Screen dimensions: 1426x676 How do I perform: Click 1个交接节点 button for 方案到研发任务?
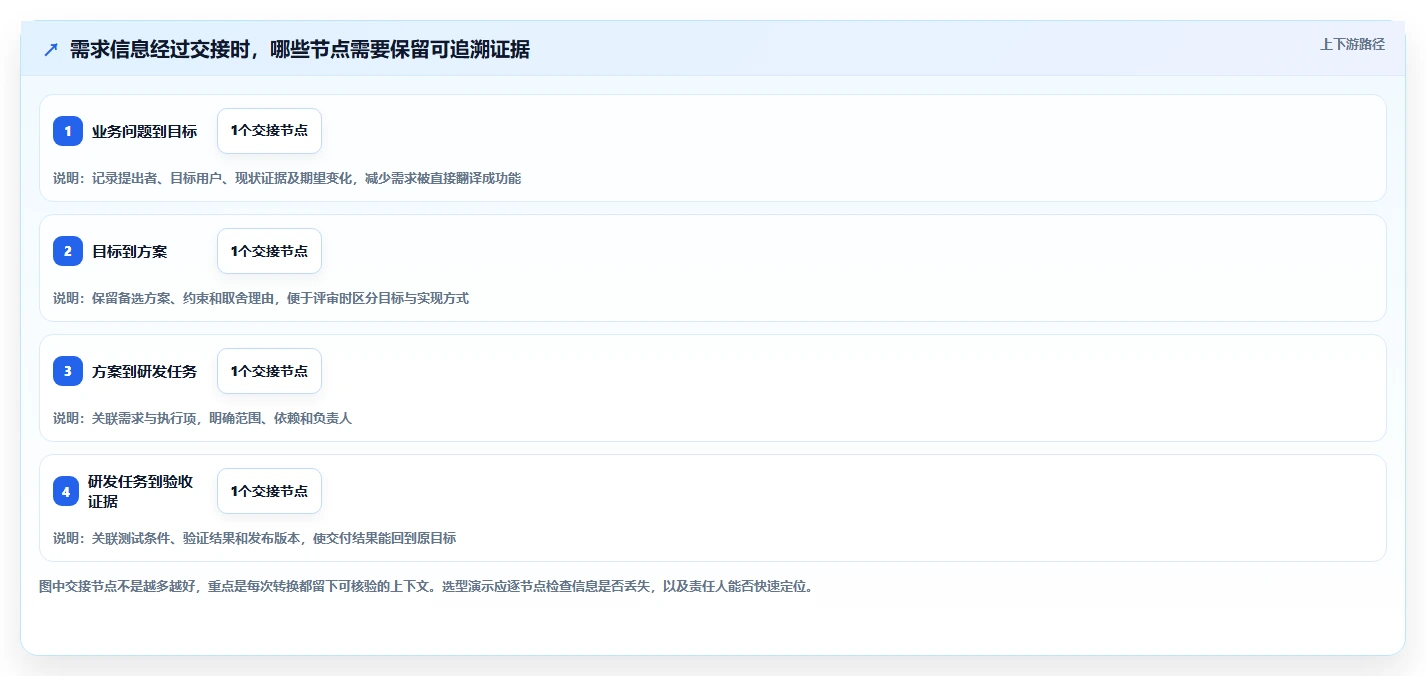[269, 371]
